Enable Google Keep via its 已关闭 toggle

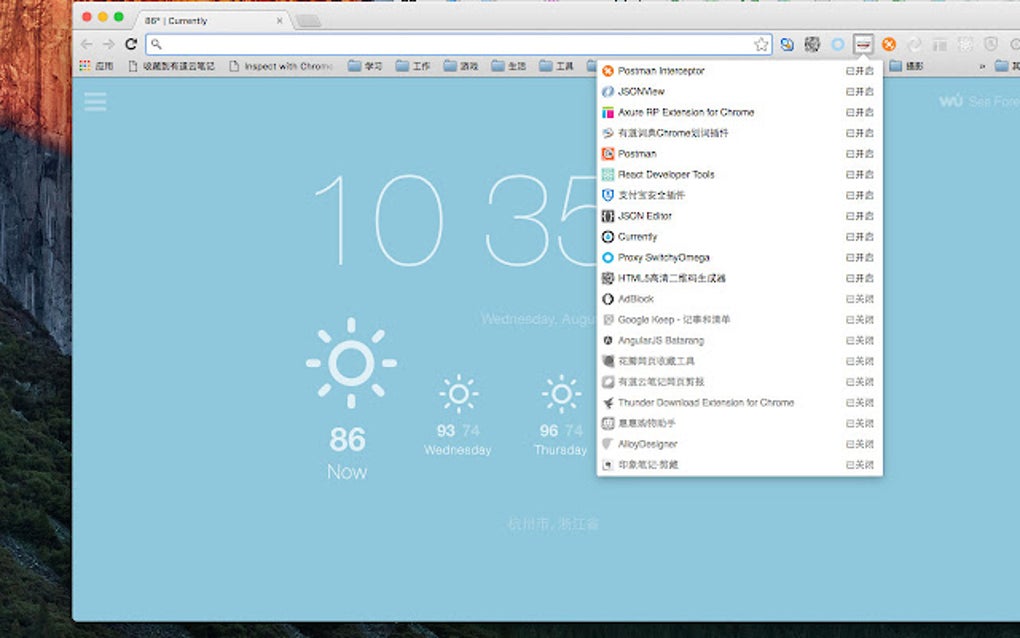[x=858, y=319]
